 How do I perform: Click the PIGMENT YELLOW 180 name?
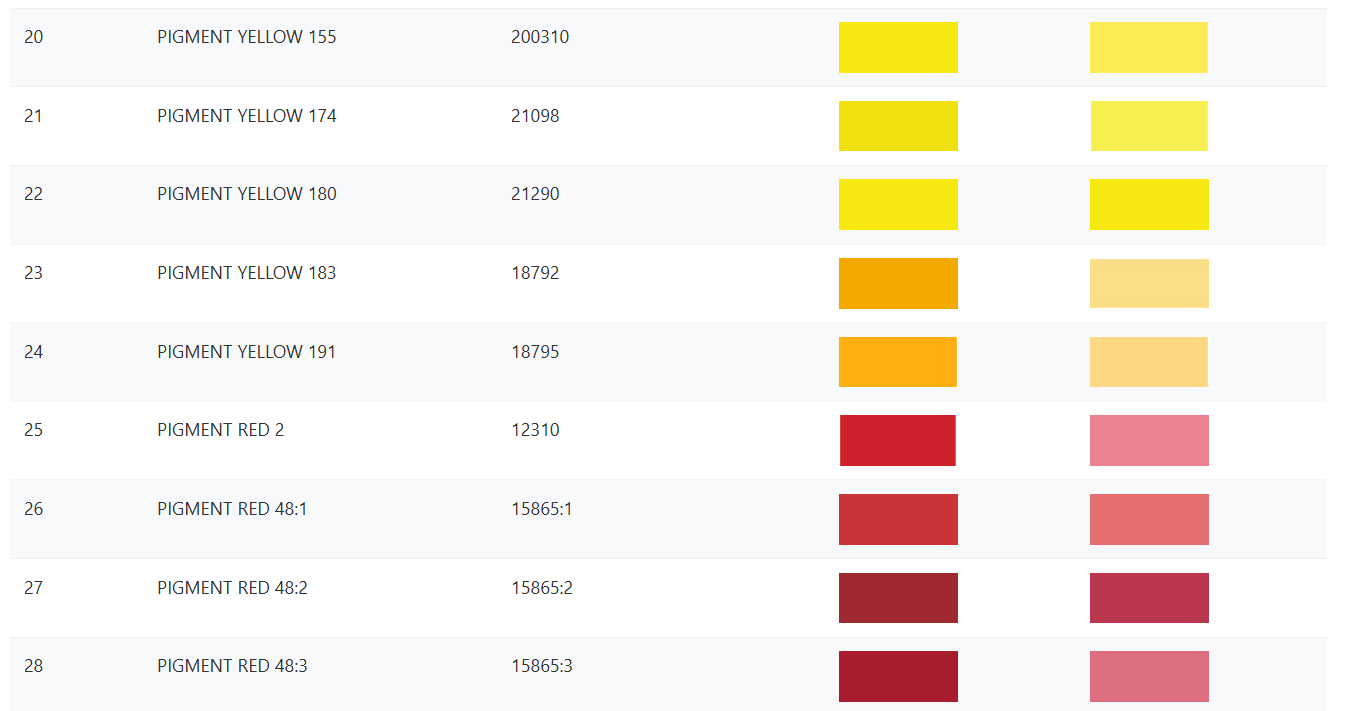pos(247,194)
